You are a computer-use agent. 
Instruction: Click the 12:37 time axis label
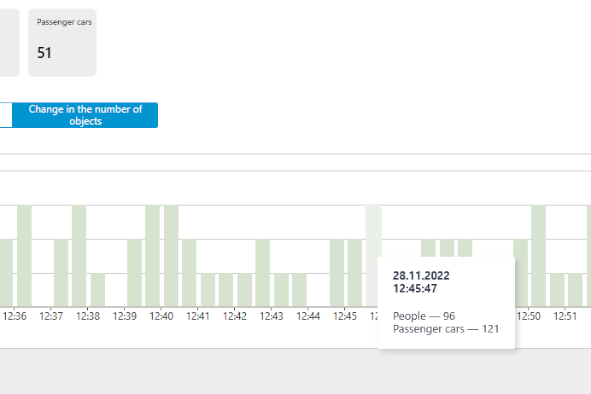click(x=51, y=316)
